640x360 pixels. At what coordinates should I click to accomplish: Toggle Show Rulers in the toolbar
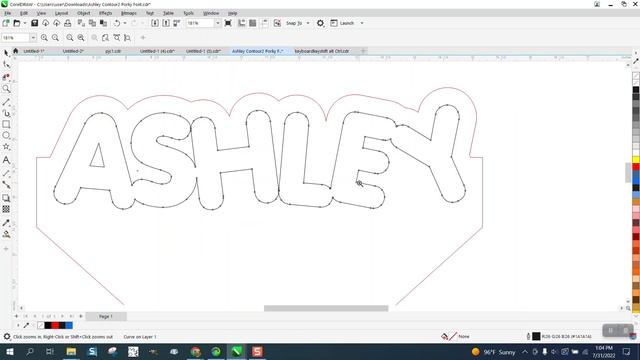pos(242,23)
